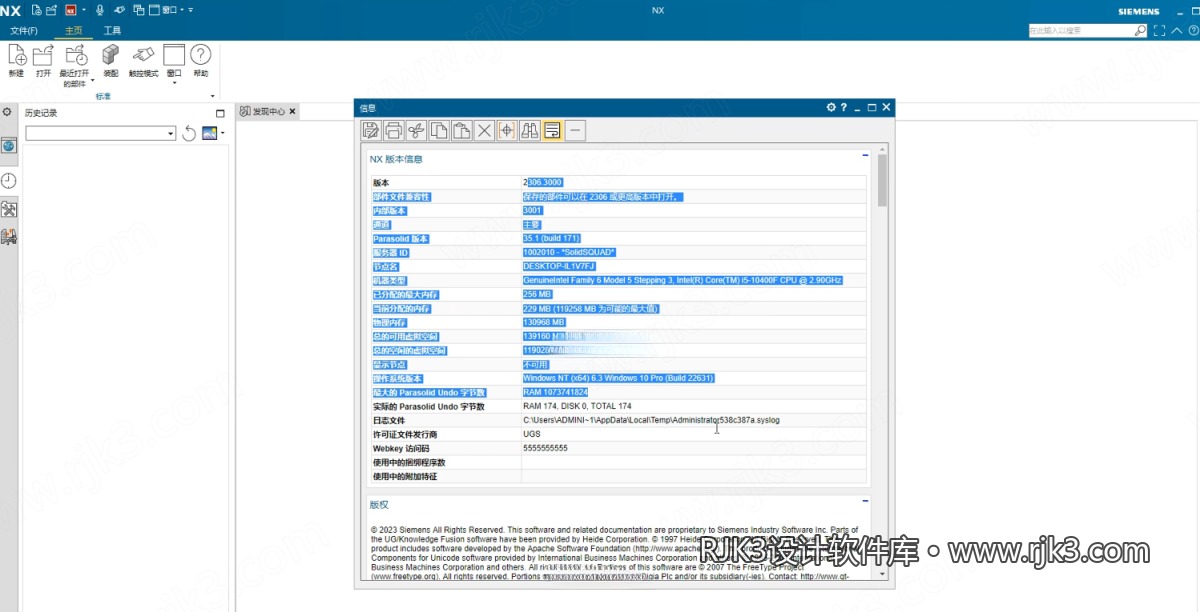This screenshot has width=1200, height=612.
Task: Click the picture view icon in 历史记录 panel
Action: 209,133
